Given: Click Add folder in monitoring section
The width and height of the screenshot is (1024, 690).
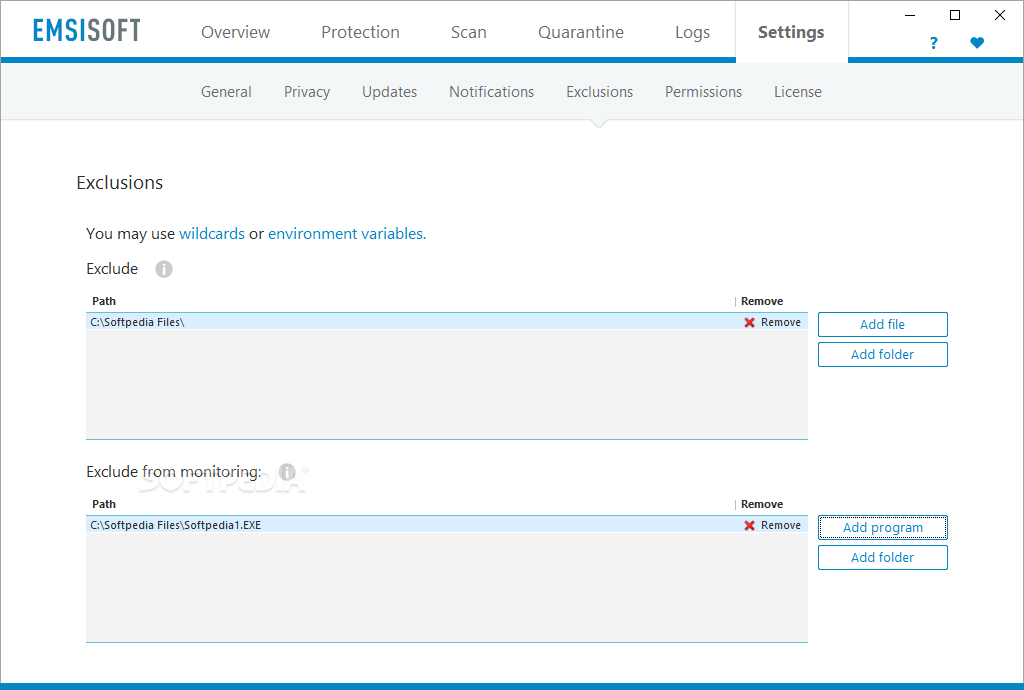Looking at the screenshot, I should pyautogui.click(x=882, y=557).
